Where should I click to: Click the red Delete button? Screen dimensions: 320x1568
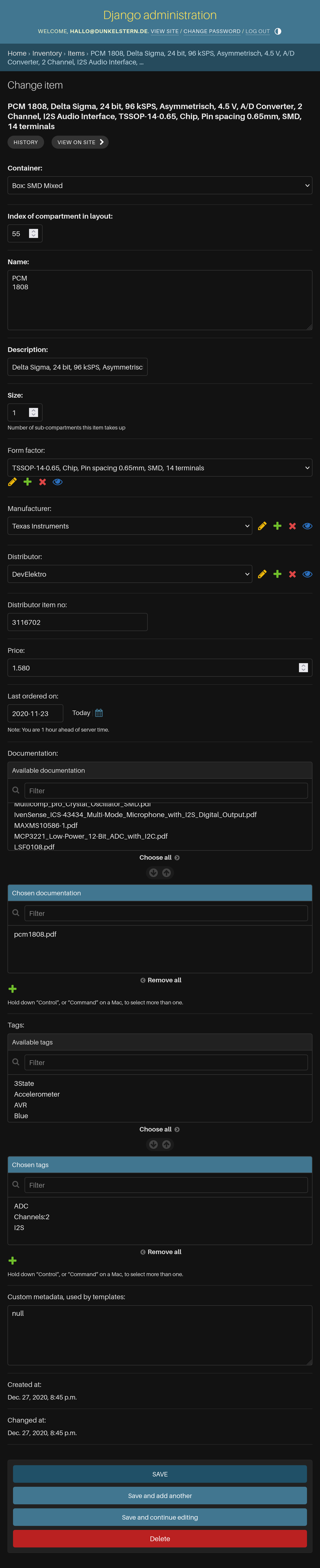coord(160,1538)
